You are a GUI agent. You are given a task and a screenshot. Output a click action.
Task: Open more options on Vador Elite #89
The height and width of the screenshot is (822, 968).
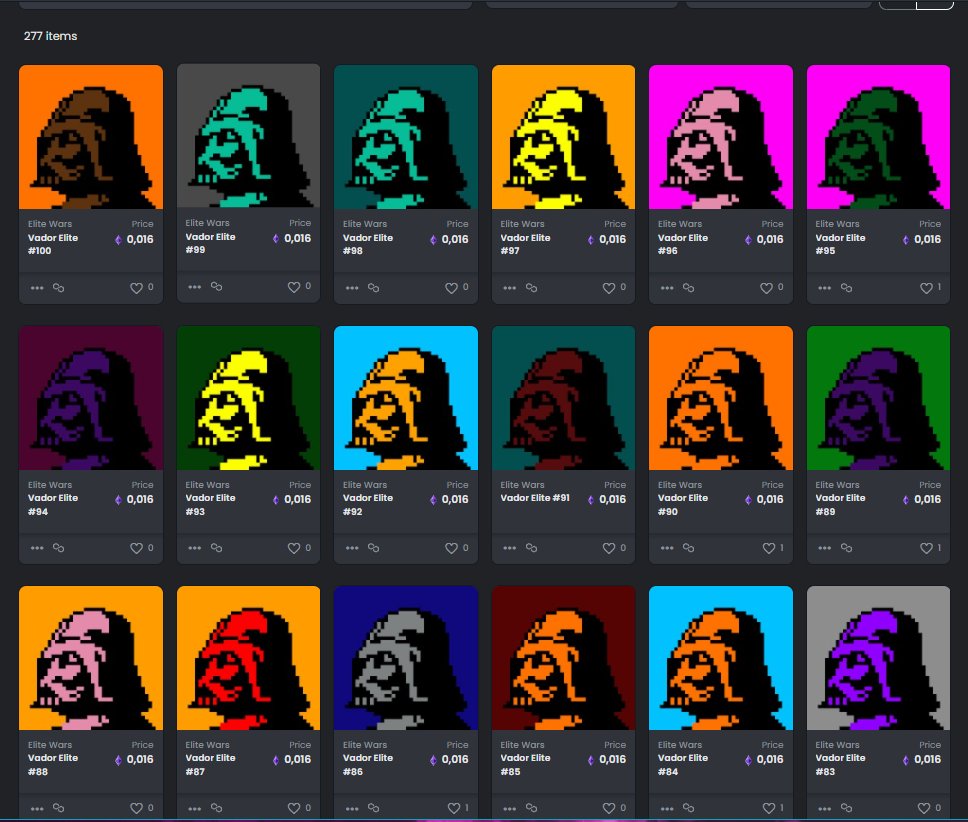click(824, 547)
